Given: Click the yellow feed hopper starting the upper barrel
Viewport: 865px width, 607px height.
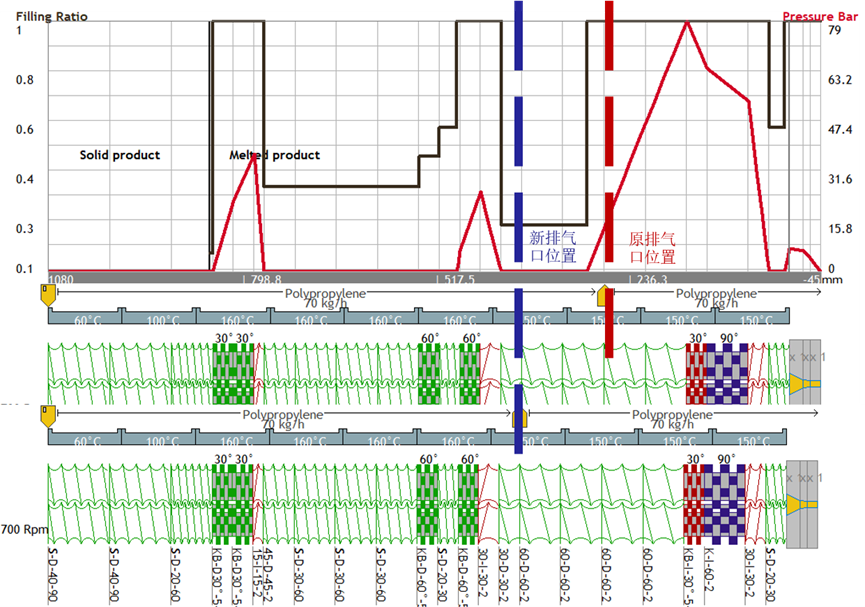Looking at the screenshot, I should coord(47,294).
